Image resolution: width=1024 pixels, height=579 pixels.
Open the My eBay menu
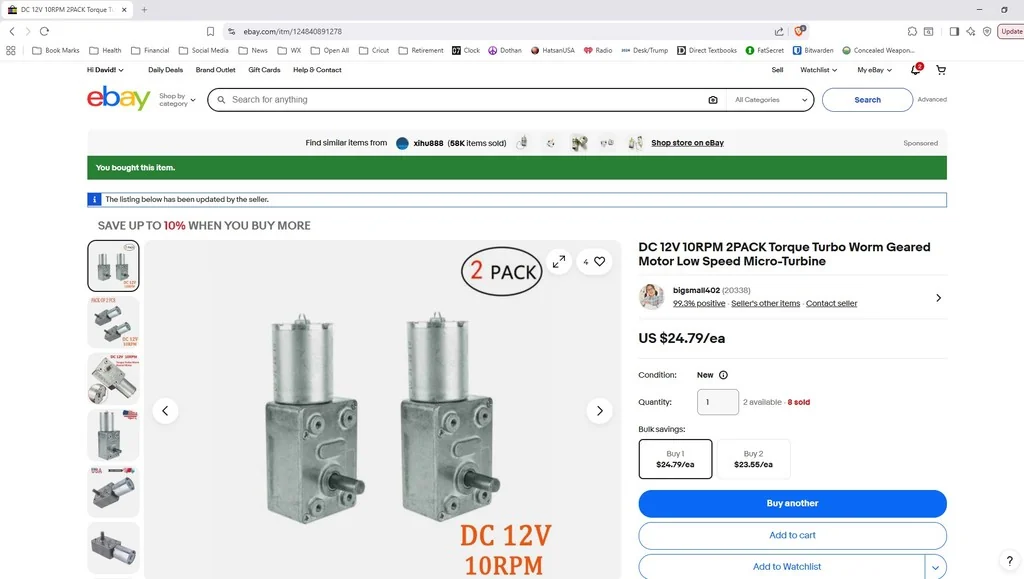[874, 70]
